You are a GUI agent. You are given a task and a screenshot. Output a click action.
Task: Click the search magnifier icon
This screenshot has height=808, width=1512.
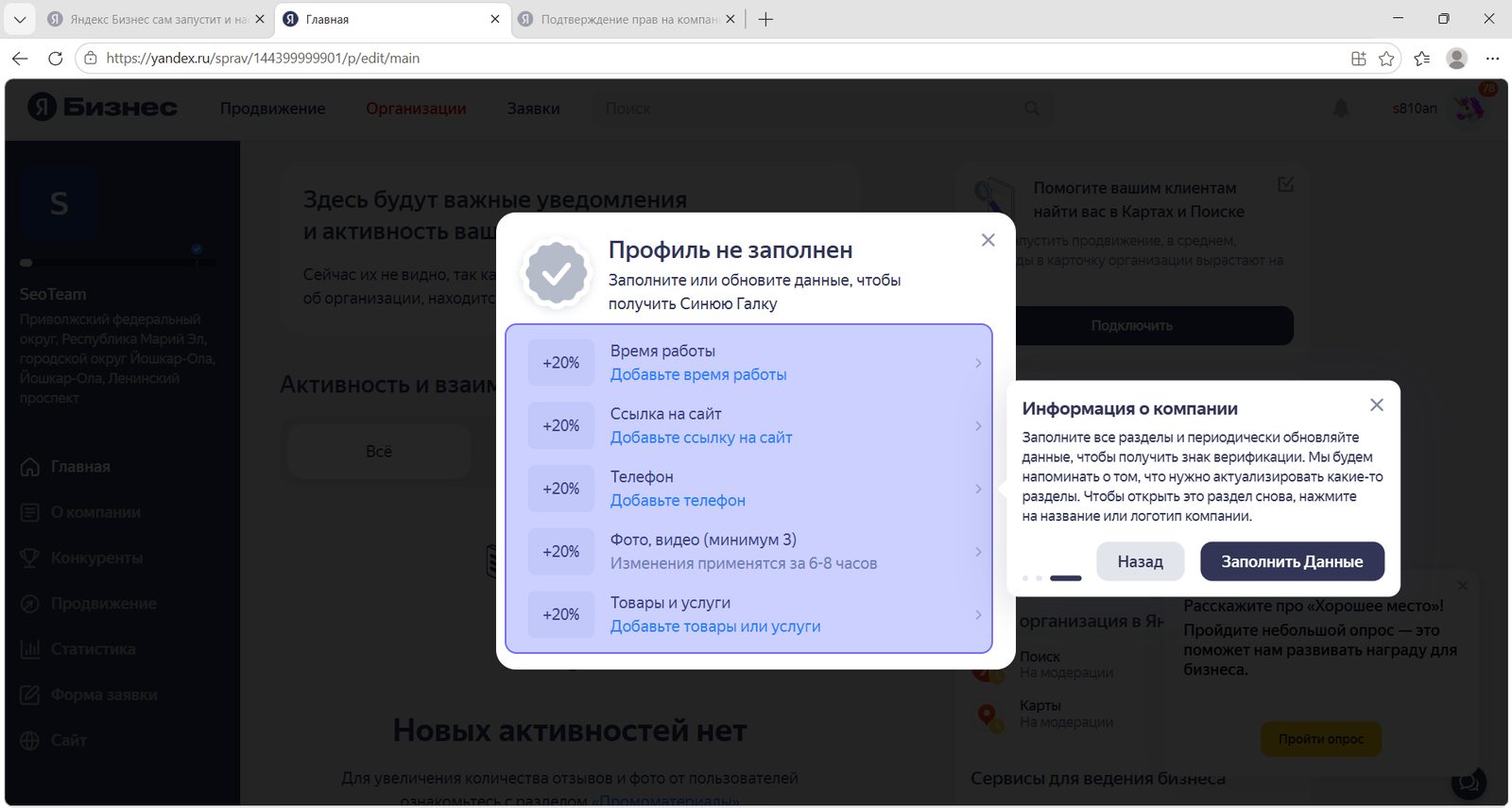tap(1032, 109)
